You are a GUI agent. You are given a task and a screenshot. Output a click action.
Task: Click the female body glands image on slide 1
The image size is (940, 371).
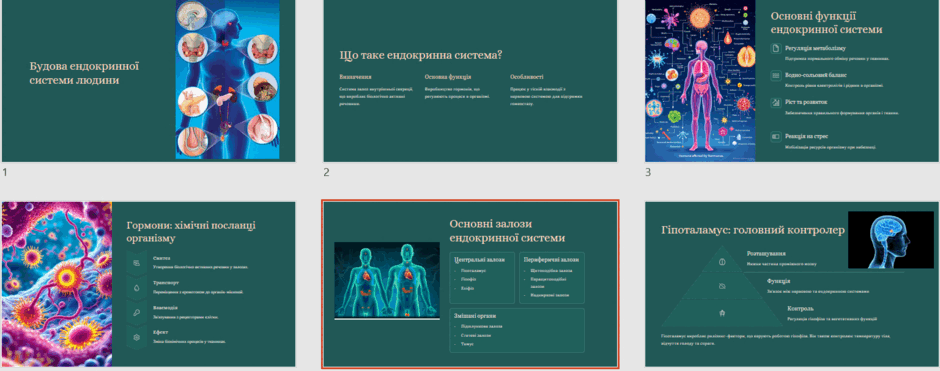(227, 79)
